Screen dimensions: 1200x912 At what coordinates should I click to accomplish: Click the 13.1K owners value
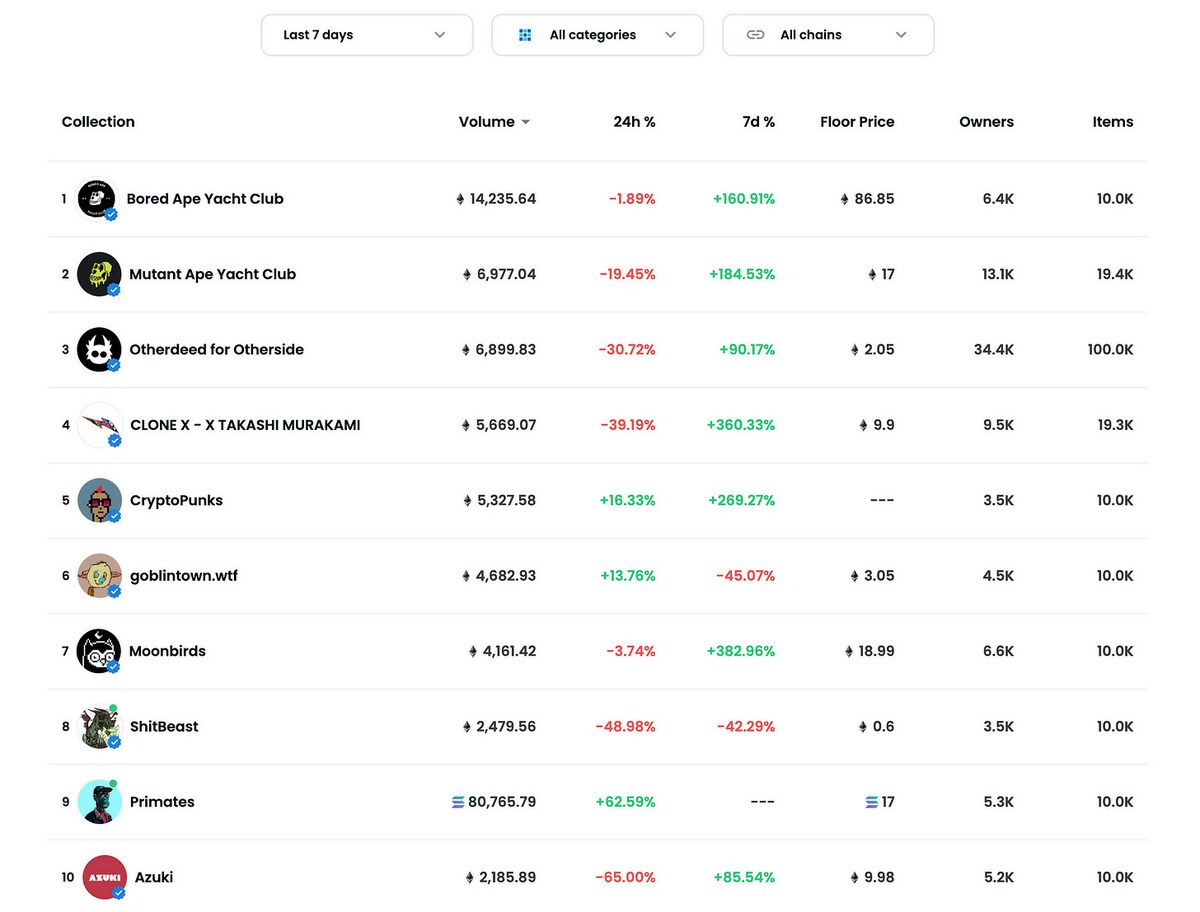[997, 274]
